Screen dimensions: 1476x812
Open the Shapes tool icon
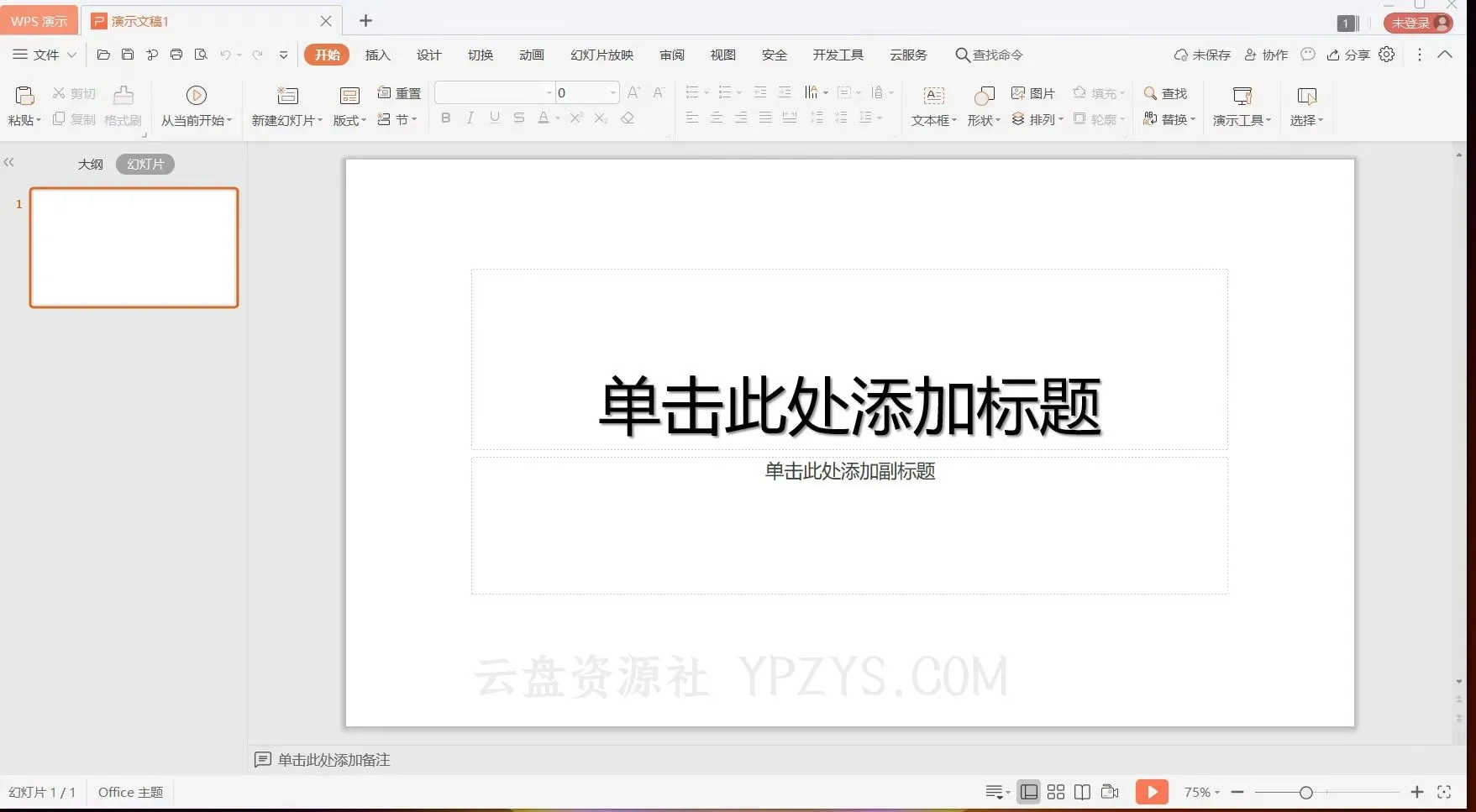984,96
